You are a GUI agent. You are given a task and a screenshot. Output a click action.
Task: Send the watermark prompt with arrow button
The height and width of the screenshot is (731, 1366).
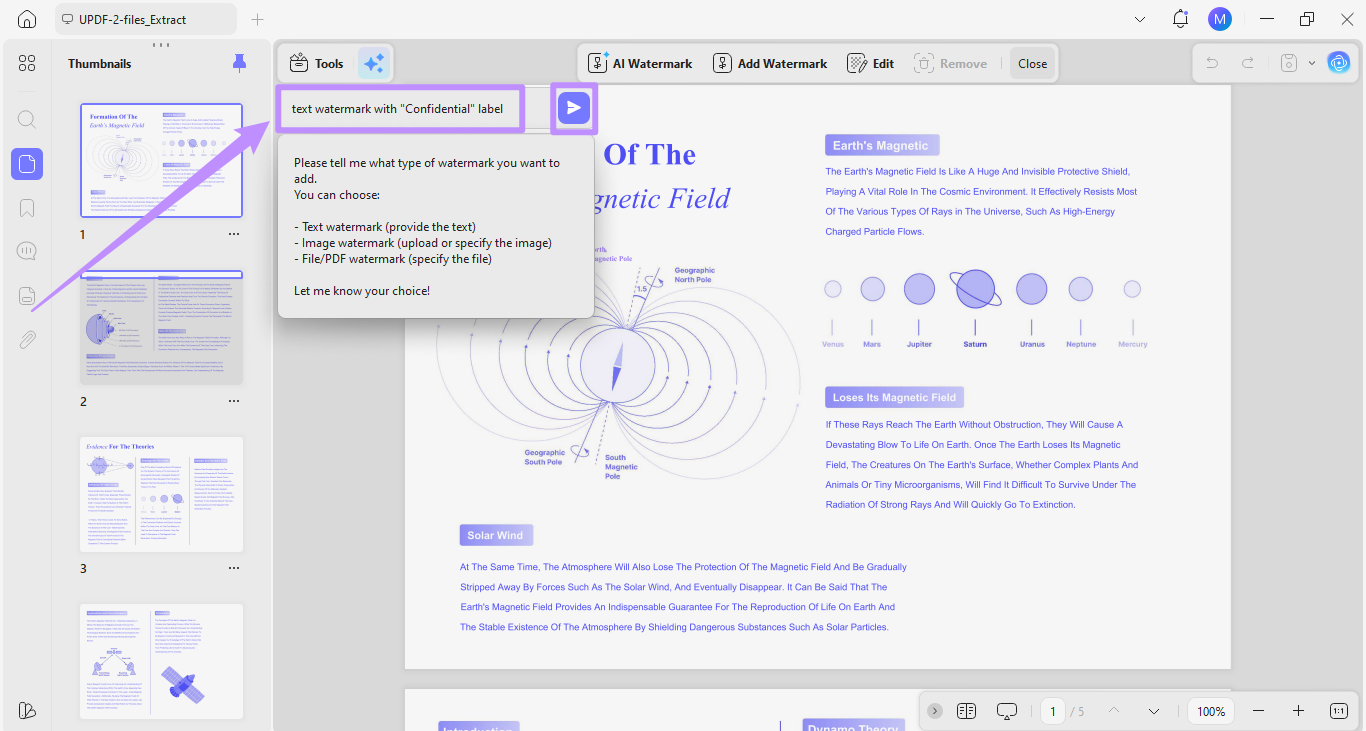[x=574, y=108]
